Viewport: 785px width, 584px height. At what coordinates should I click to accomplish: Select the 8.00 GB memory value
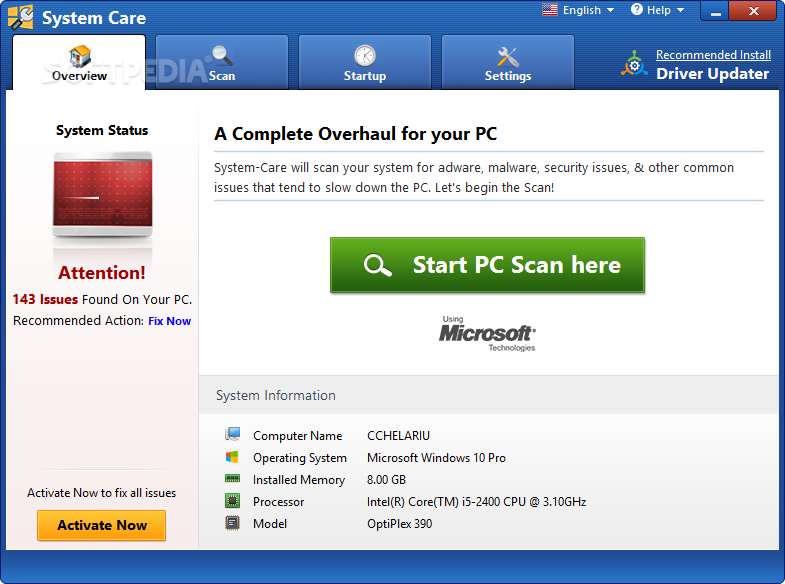coord(386,480)
